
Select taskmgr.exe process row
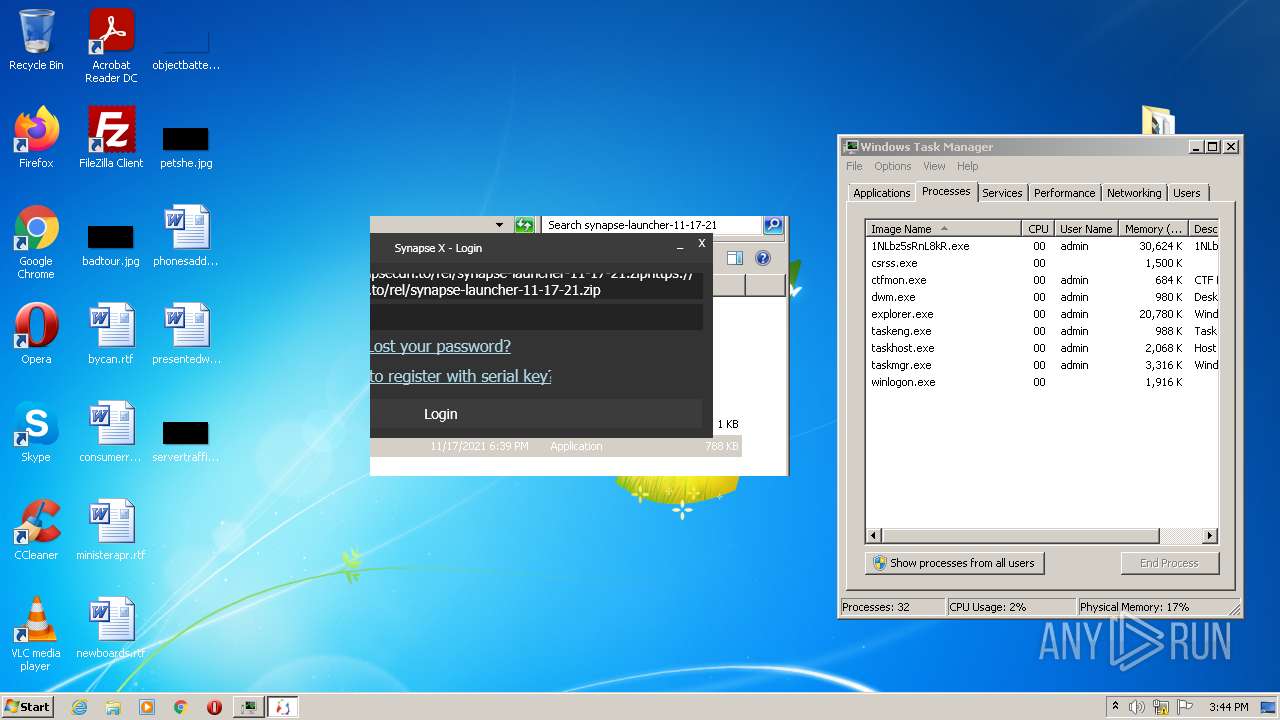click(1041, 365)
